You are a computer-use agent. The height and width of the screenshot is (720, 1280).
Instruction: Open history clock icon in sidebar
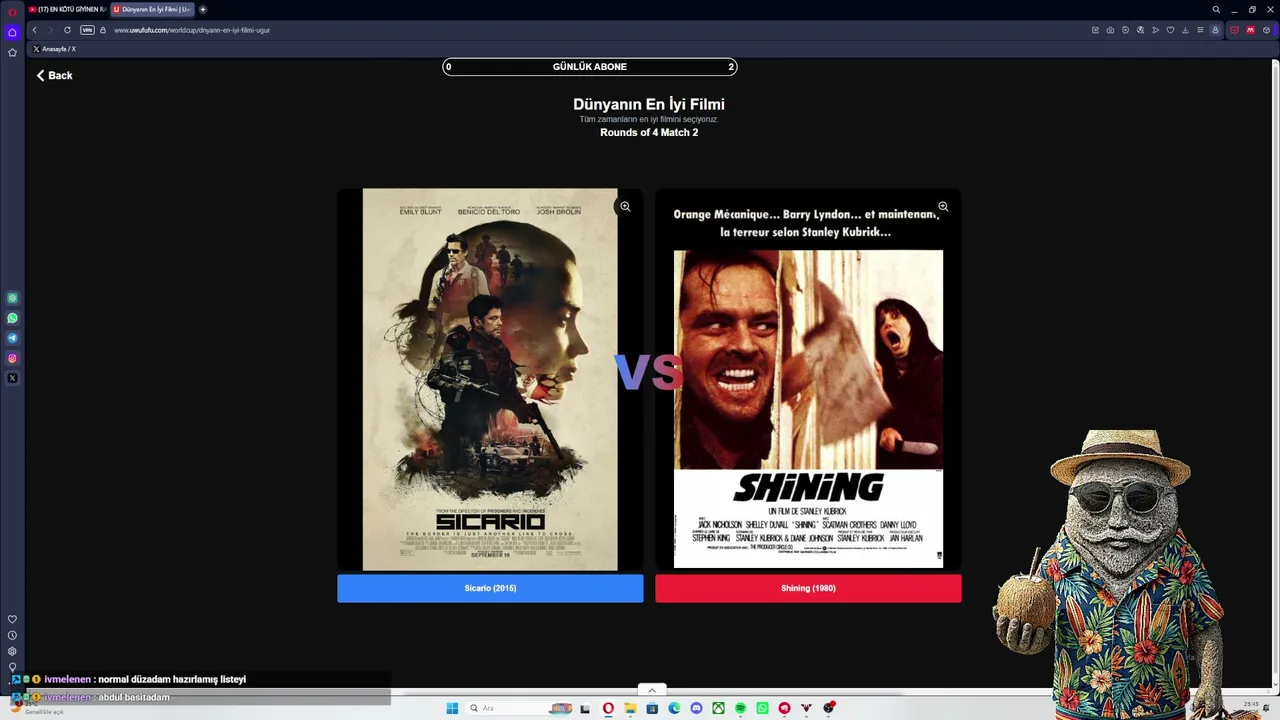pos(12,635)
